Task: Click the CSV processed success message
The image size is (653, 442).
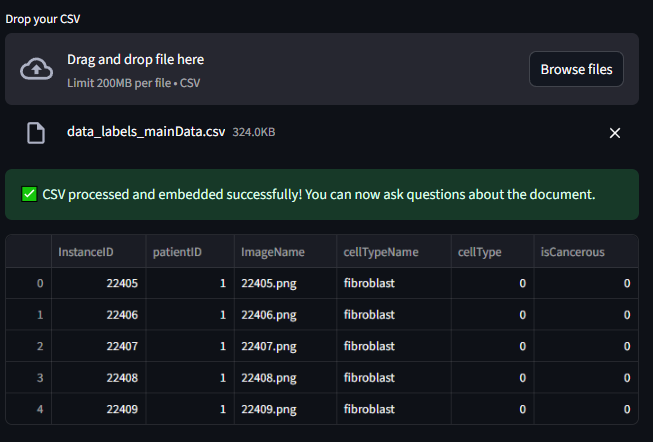Action: 319,194
